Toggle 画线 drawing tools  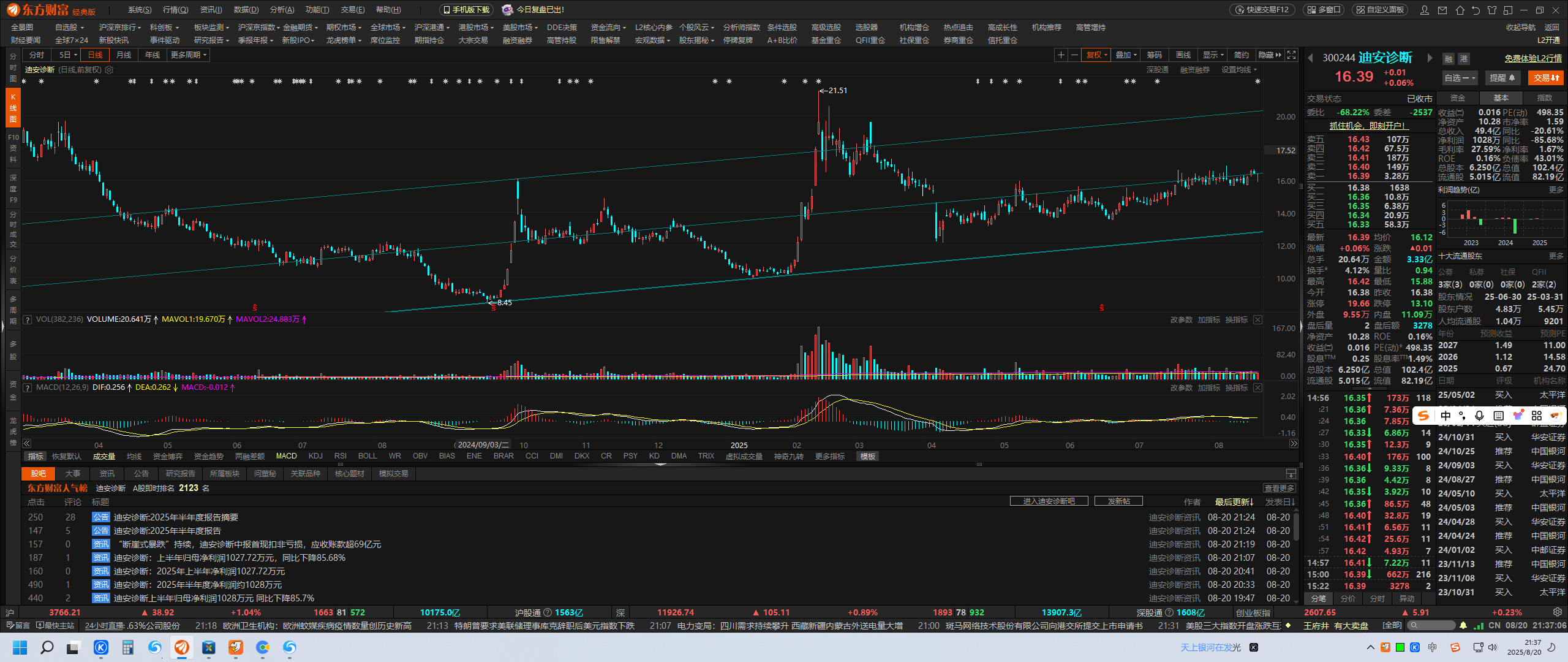tap(1183, 55)
